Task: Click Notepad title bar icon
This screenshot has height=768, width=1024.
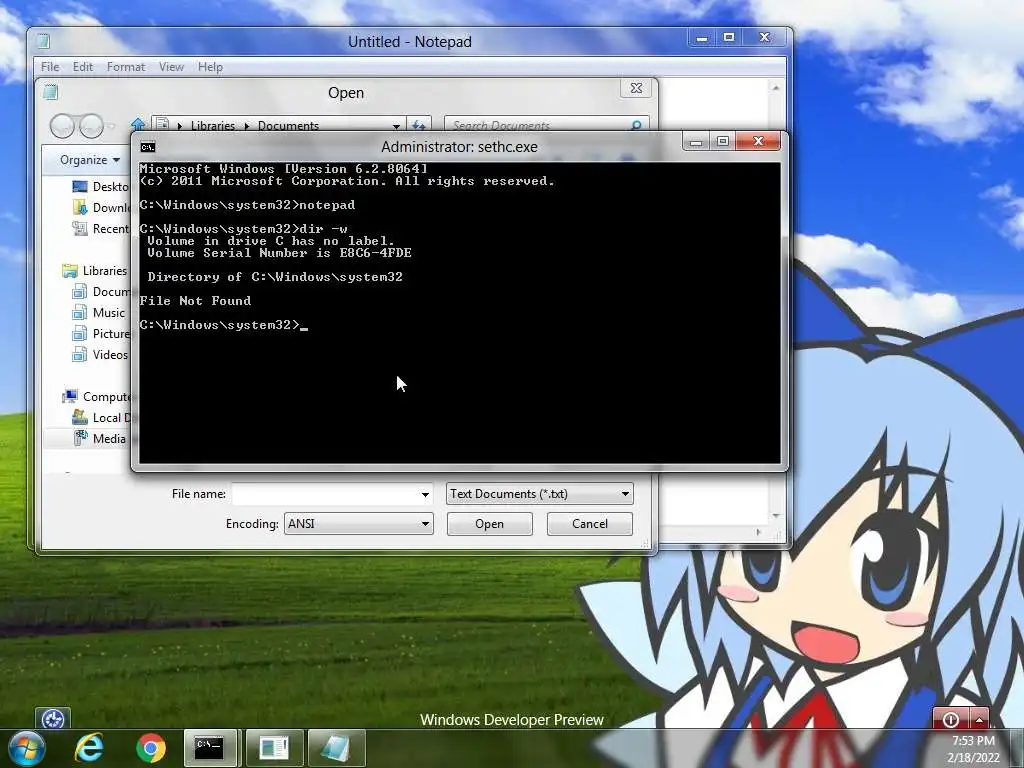Action: [44, 41]
